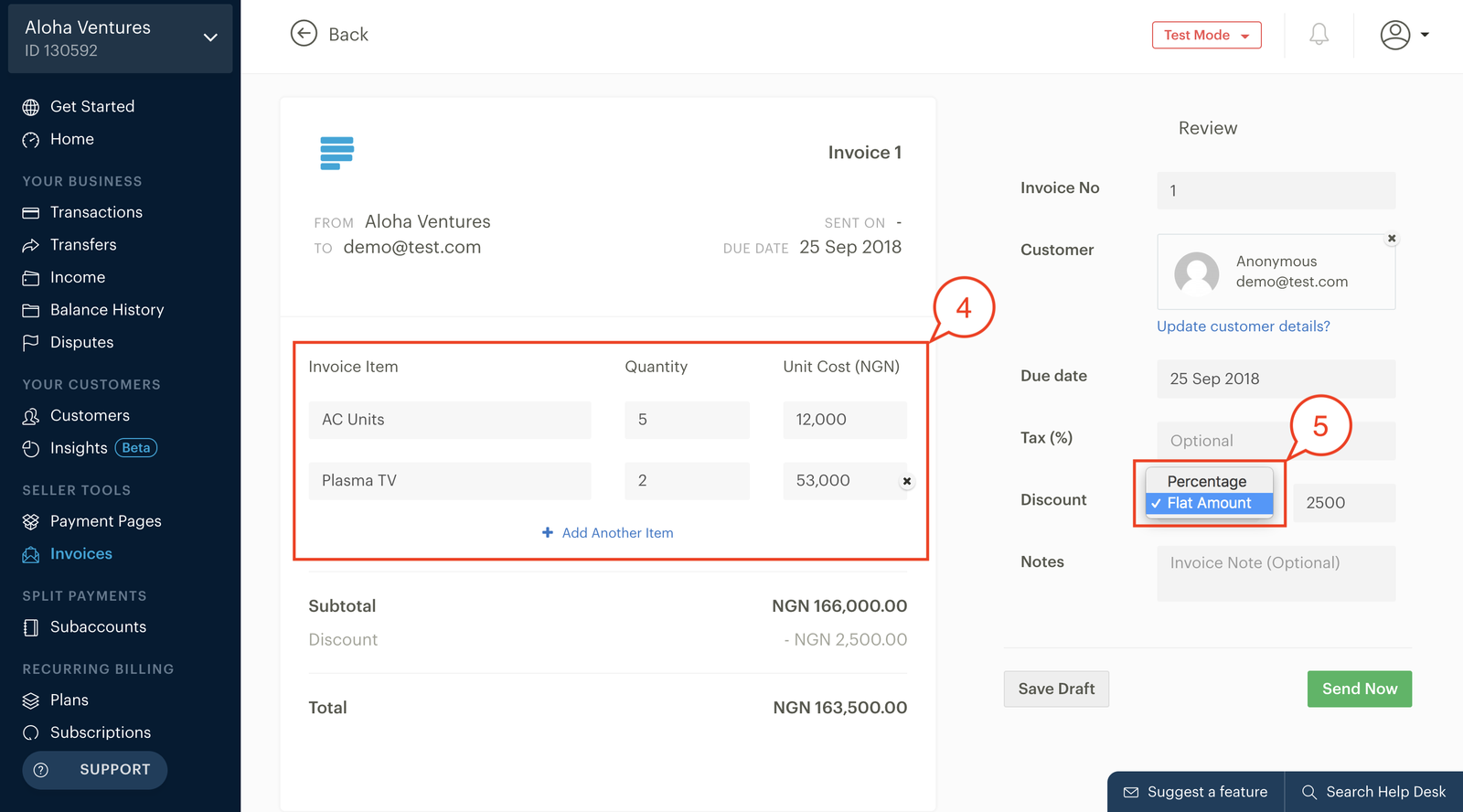The height and width of the screenshot is (812, 1463).
Task: Click the Back arrow icon
Action: 304,34
